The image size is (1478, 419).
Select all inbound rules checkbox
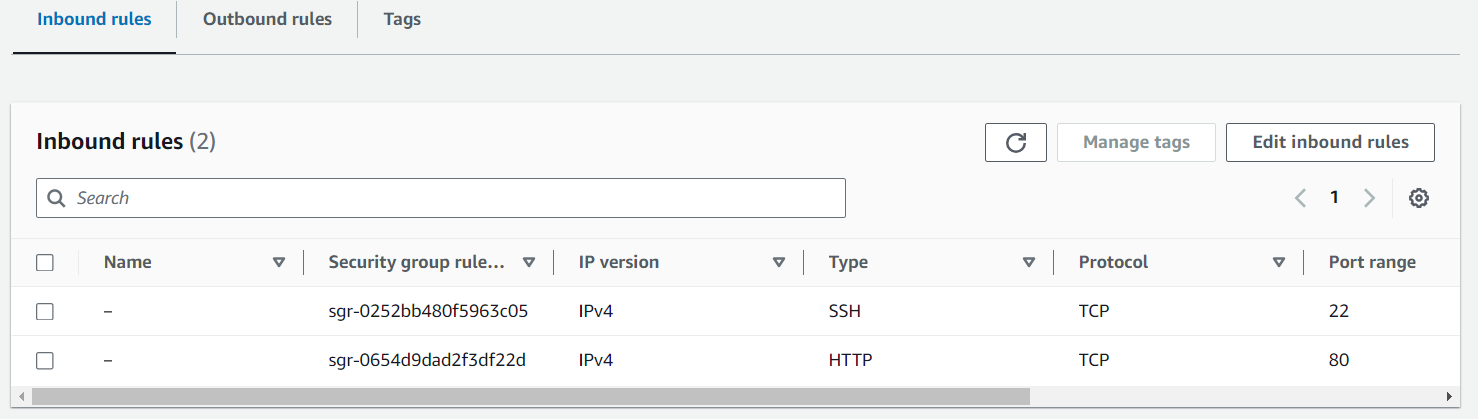(45, 263)
